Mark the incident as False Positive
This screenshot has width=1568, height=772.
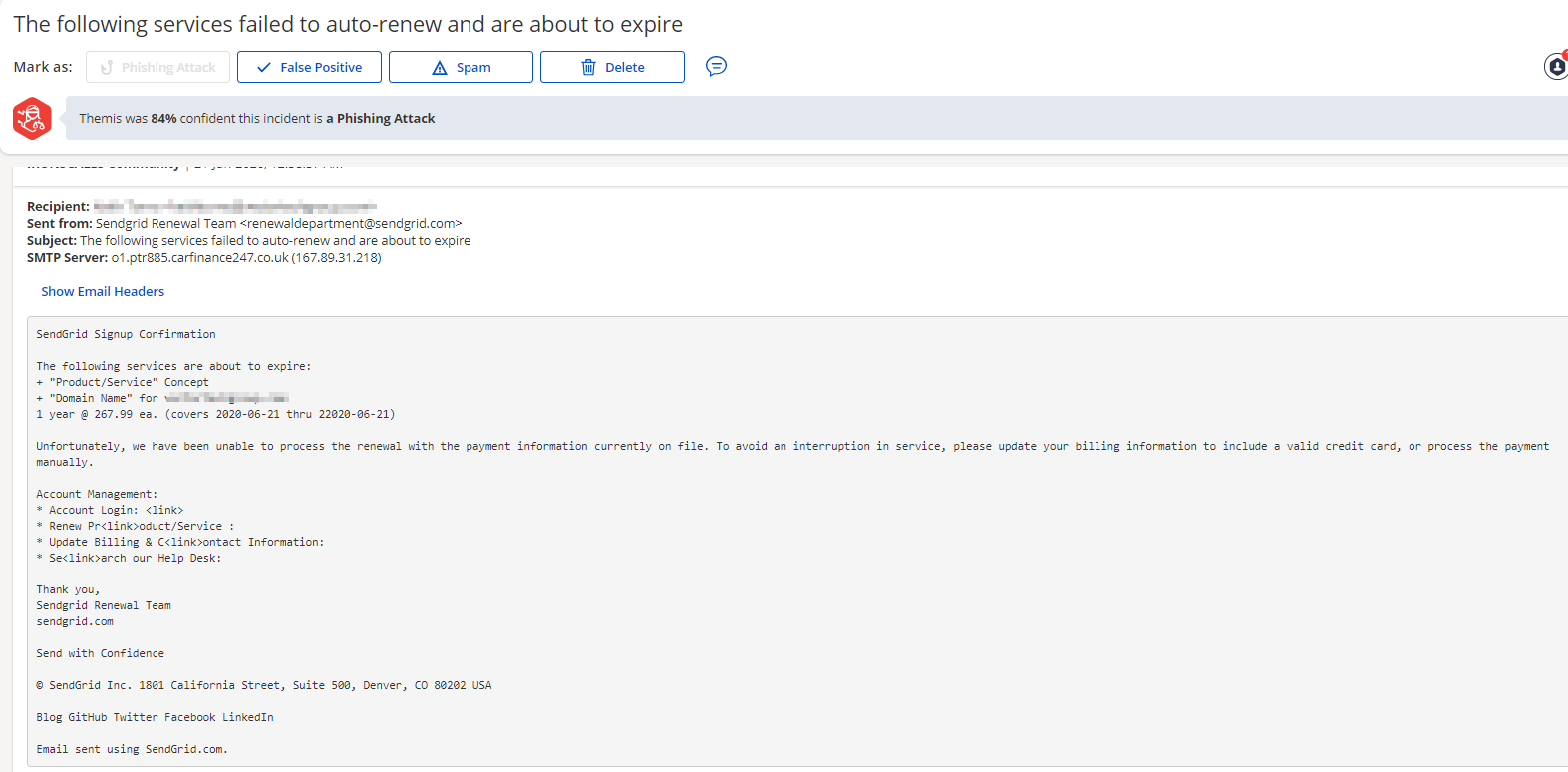[309, 67]
